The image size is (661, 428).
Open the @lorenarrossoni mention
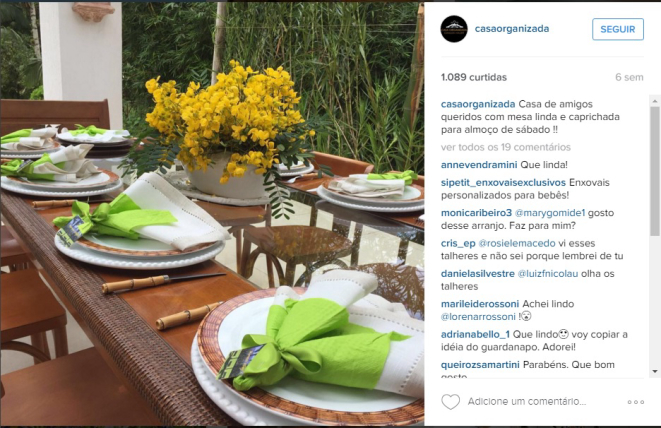tap(478, 317)
